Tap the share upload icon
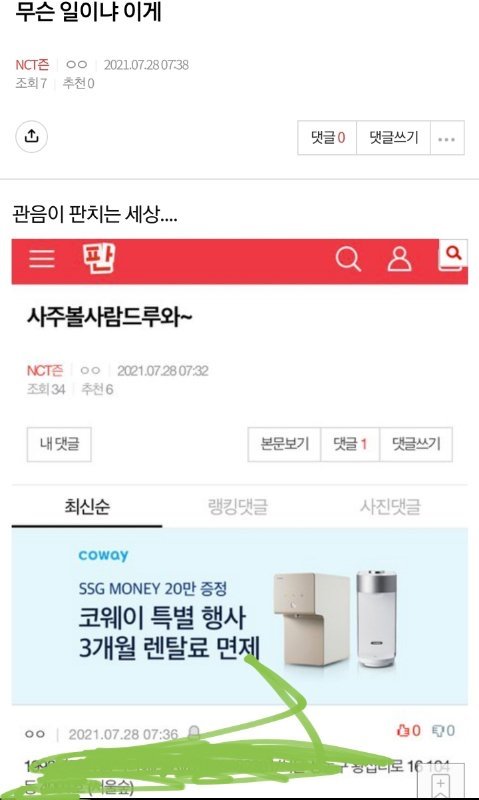The image size is (479, 800). pos(32,136)
